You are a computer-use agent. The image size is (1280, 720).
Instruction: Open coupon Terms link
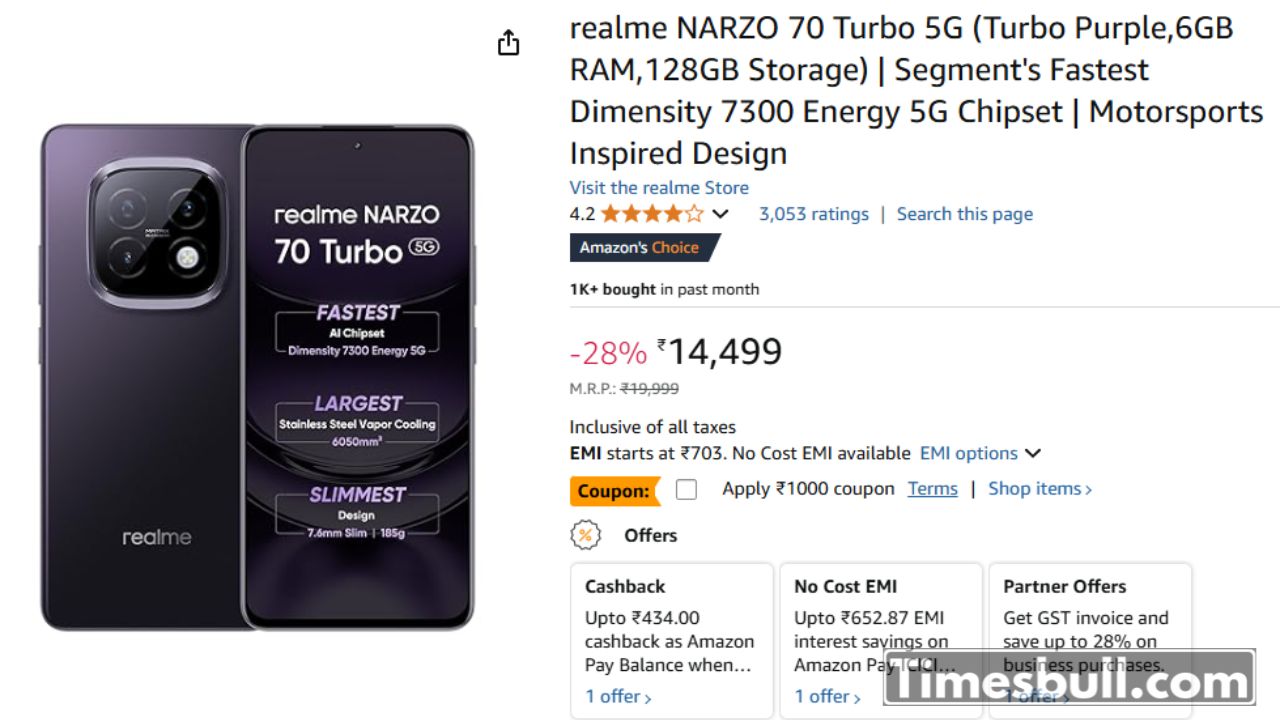933,489
